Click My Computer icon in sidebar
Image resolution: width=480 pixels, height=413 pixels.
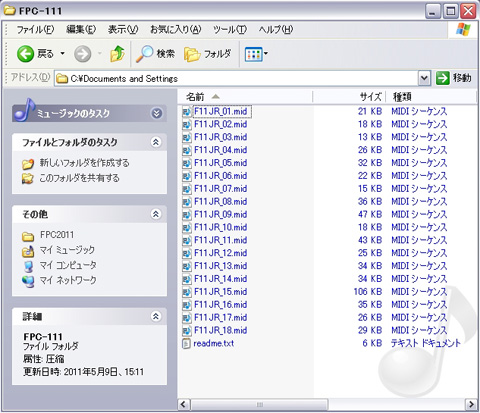[29, 266]
